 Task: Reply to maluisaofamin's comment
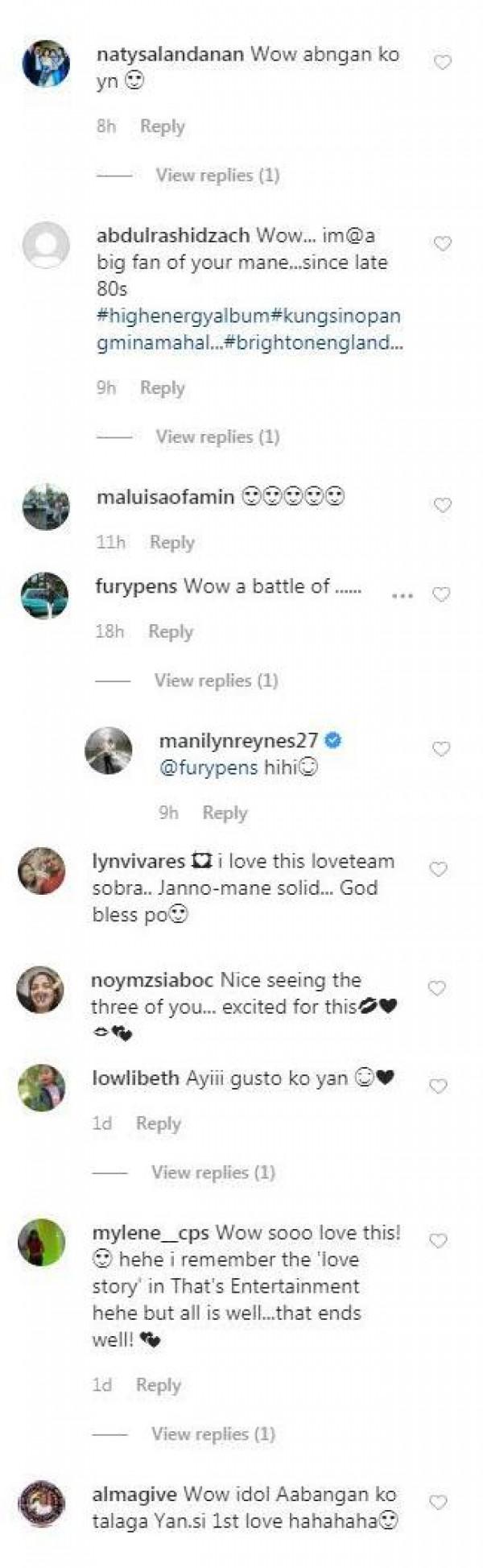pyautogui.click(x=172, y=543)
